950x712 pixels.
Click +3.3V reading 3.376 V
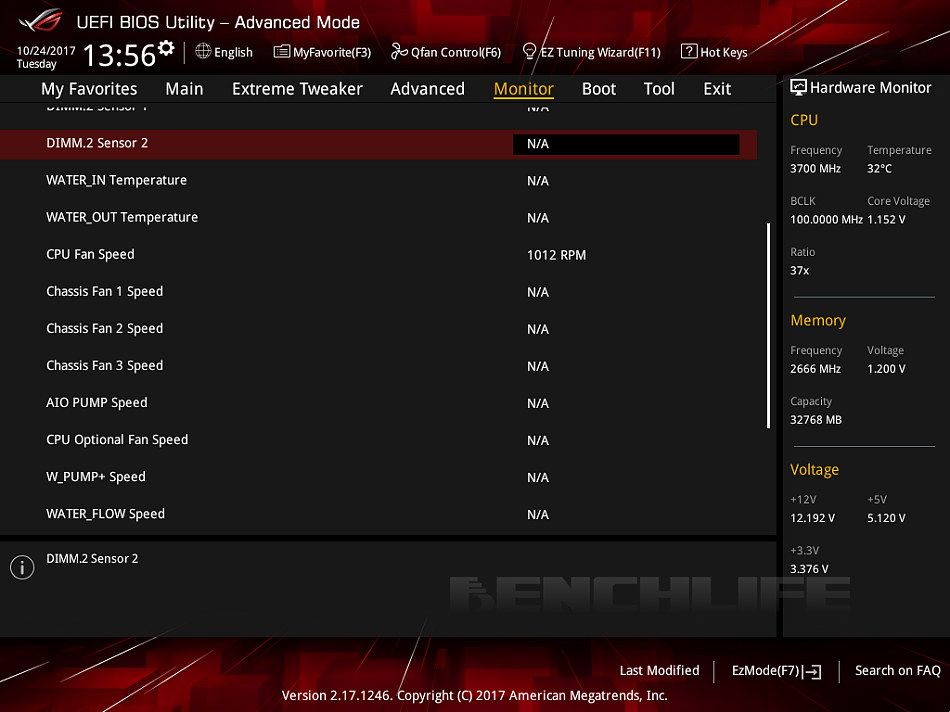tap(809, 569)
